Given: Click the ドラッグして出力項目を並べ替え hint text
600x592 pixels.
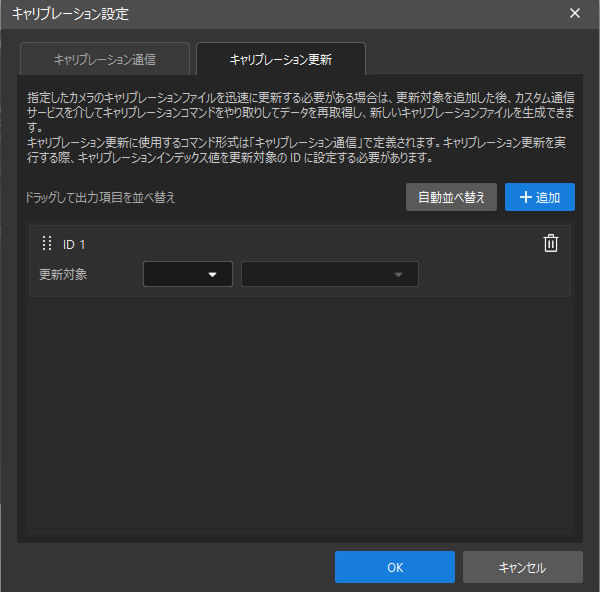Looking at the screenshot, I should (x=100, y=197).
